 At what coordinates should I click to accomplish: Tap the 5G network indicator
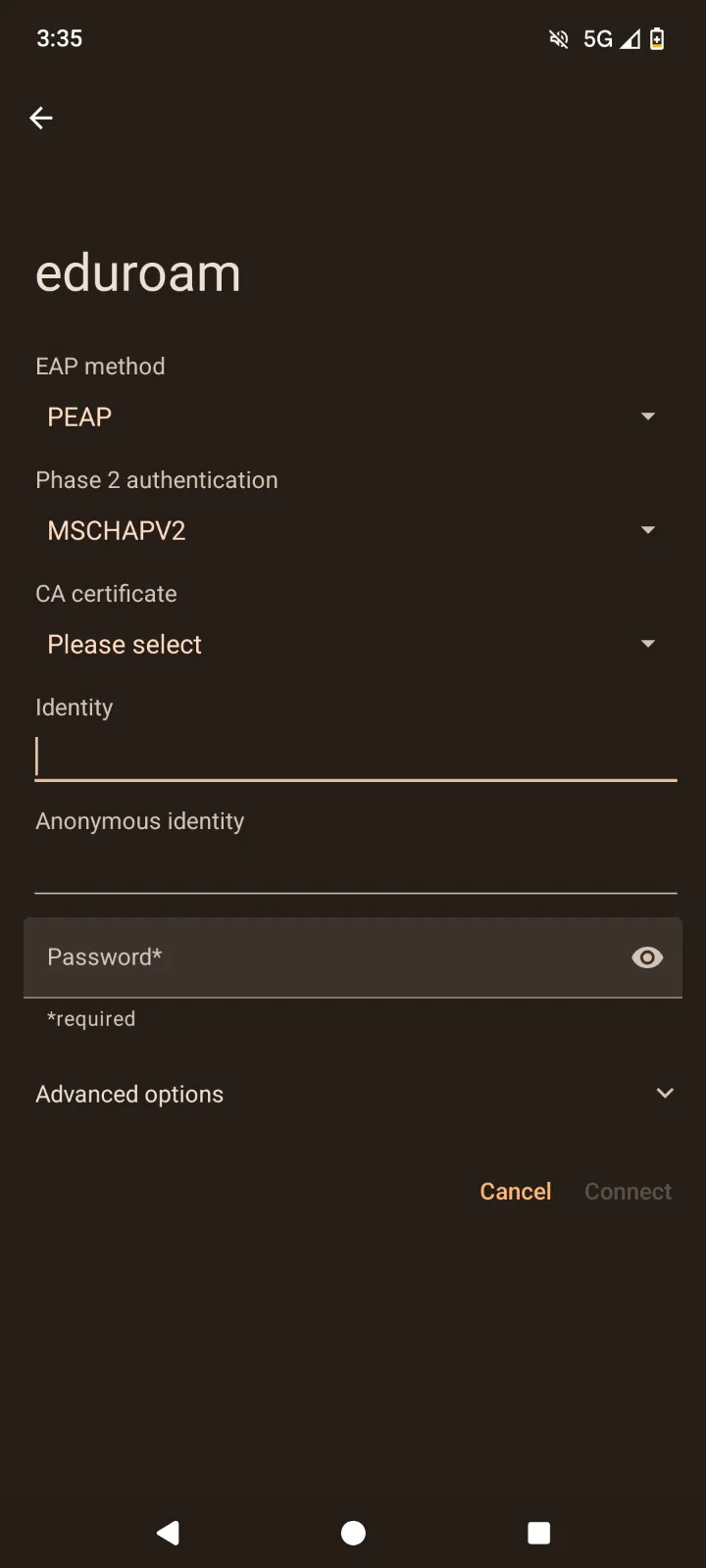pos(597,39)
